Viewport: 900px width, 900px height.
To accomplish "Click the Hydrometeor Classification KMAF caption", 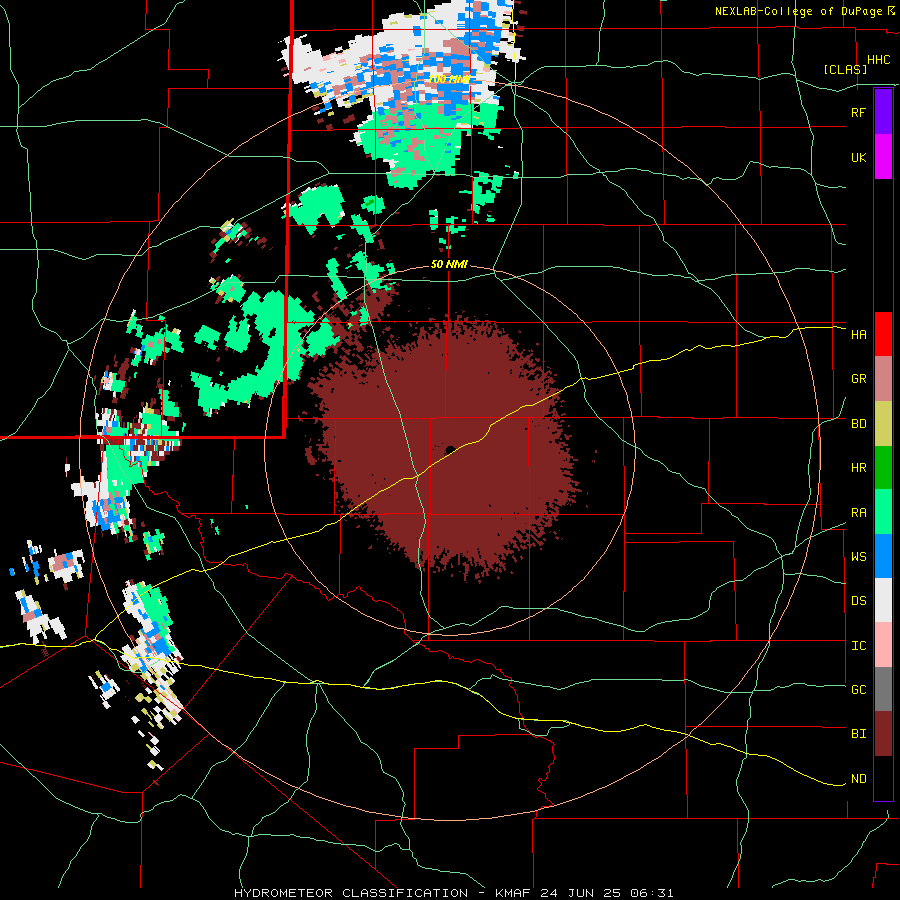I will 453,893.
